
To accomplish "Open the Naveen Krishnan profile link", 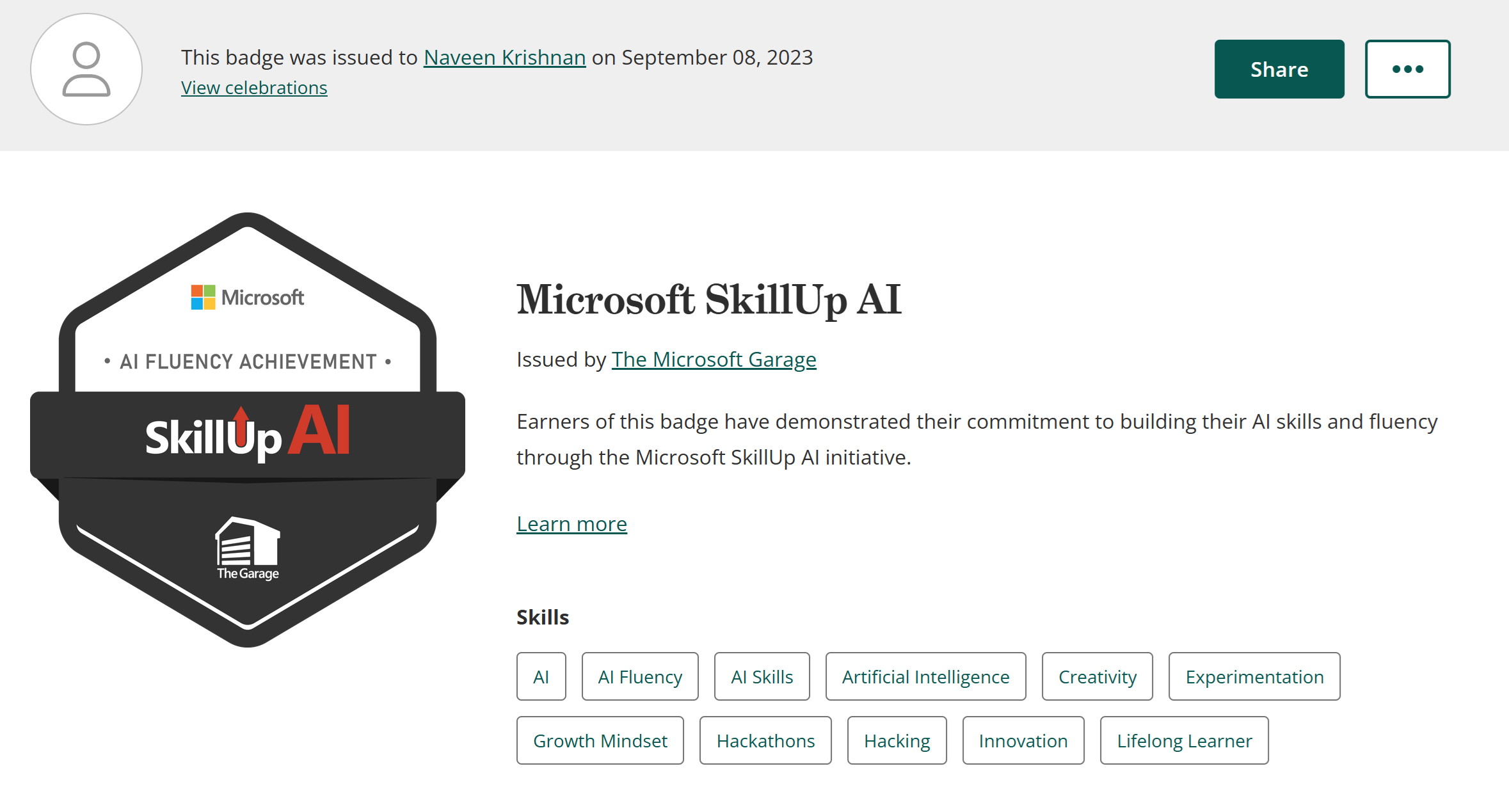I will [x=504, y=58].
